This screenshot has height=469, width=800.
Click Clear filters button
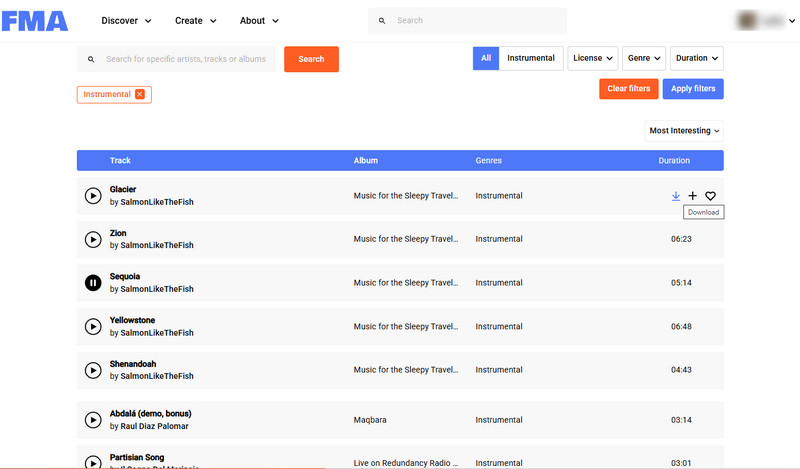click(629, 89)
